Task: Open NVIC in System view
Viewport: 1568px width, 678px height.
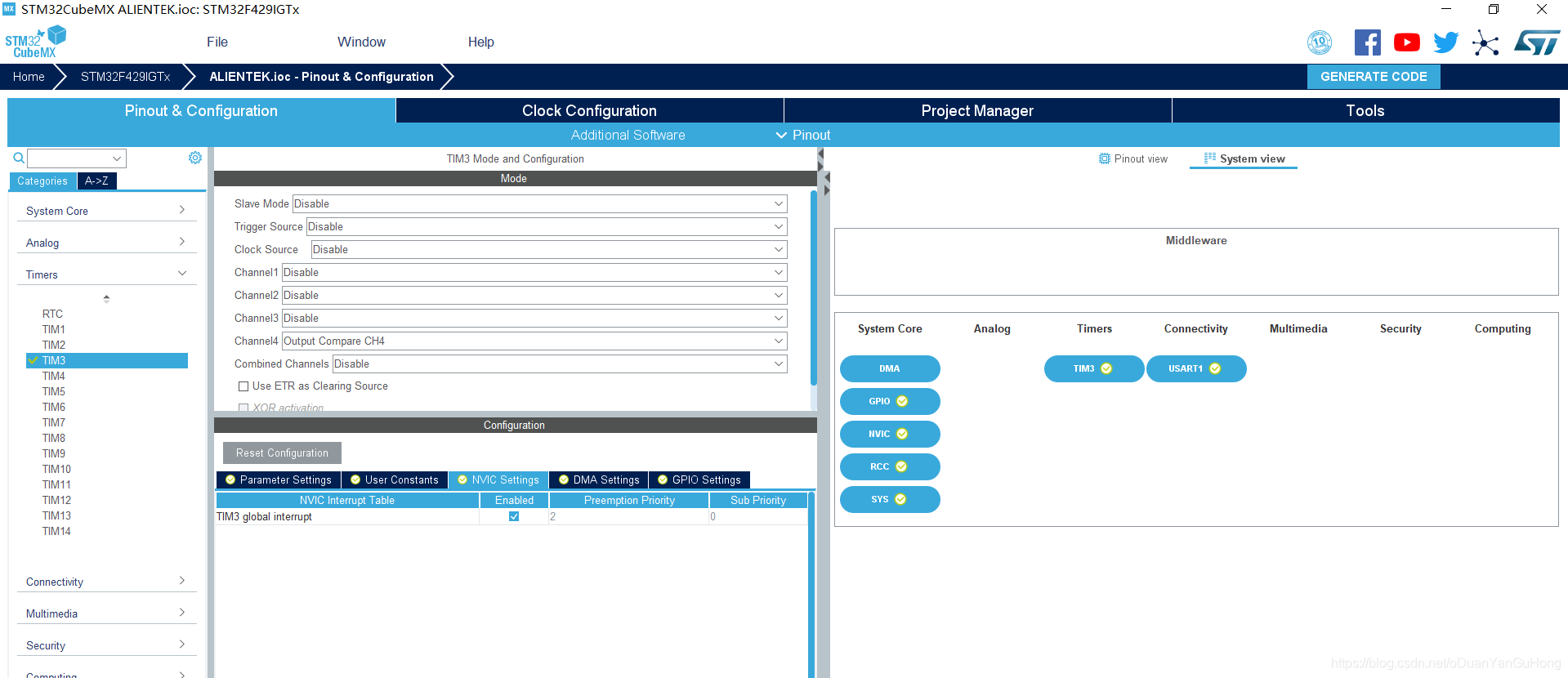Action: 890,434
